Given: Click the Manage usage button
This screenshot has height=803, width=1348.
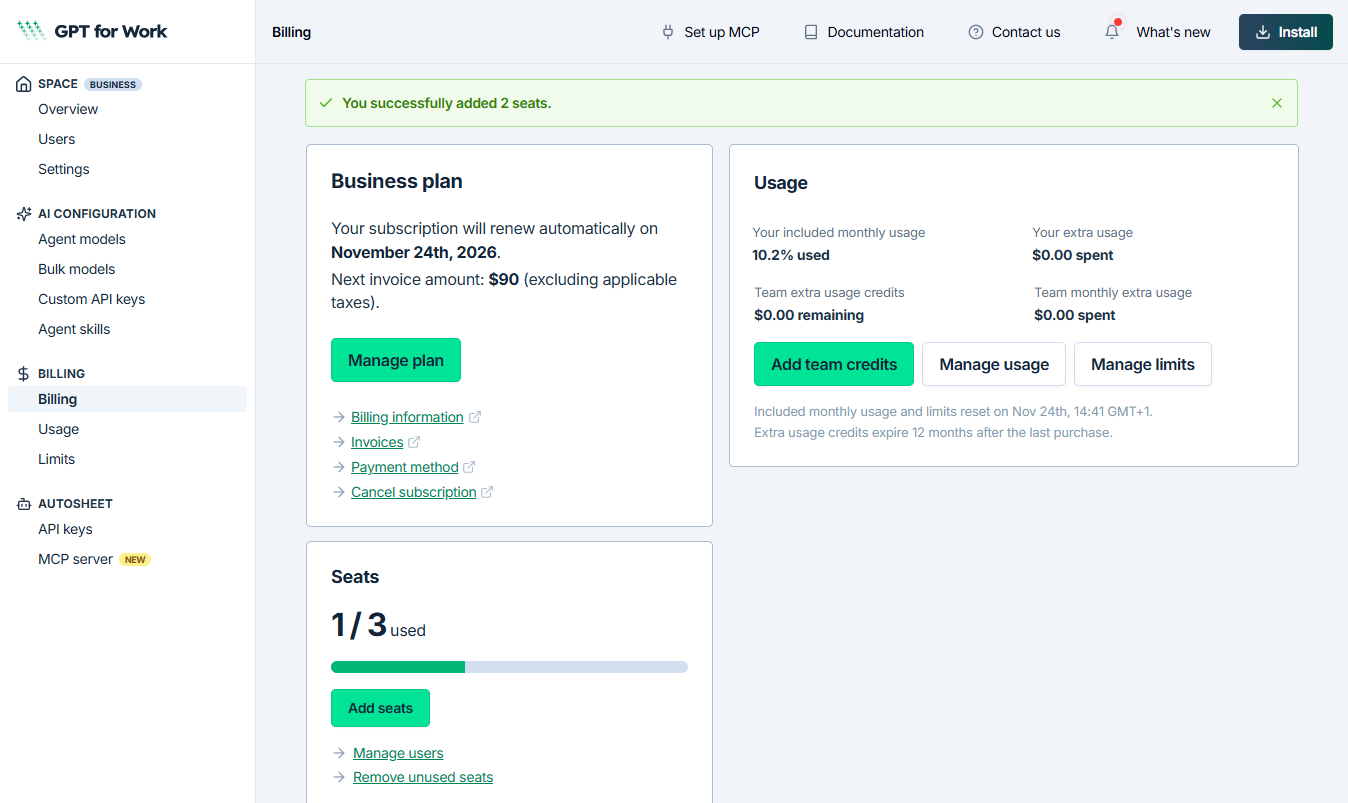Looking at the screenshot, I should click(994, 364).
